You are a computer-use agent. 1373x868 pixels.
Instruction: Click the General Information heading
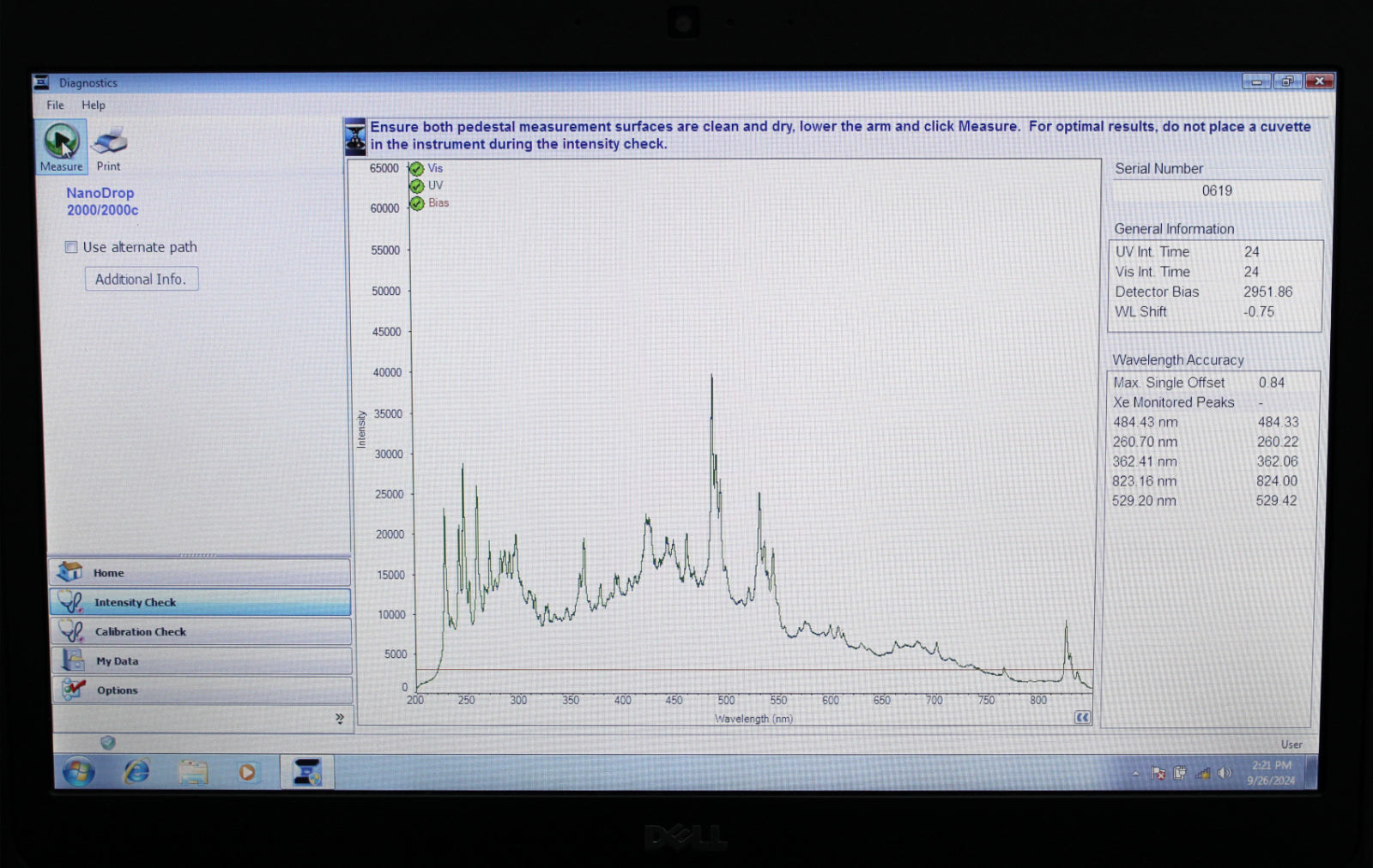(x=1174, y=229)
